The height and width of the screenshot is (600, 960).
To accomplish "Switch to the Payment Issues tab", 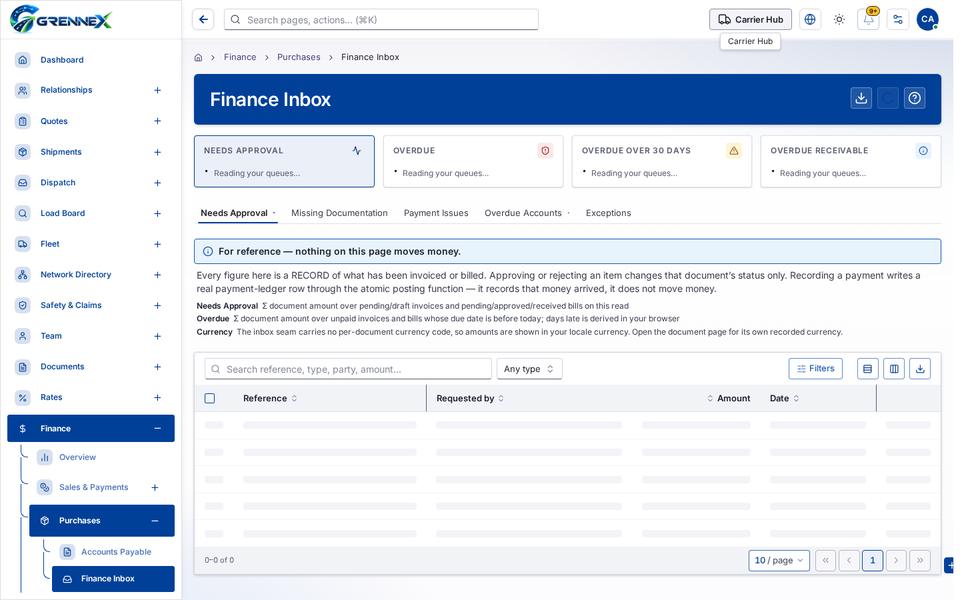I will coord(436,213).
